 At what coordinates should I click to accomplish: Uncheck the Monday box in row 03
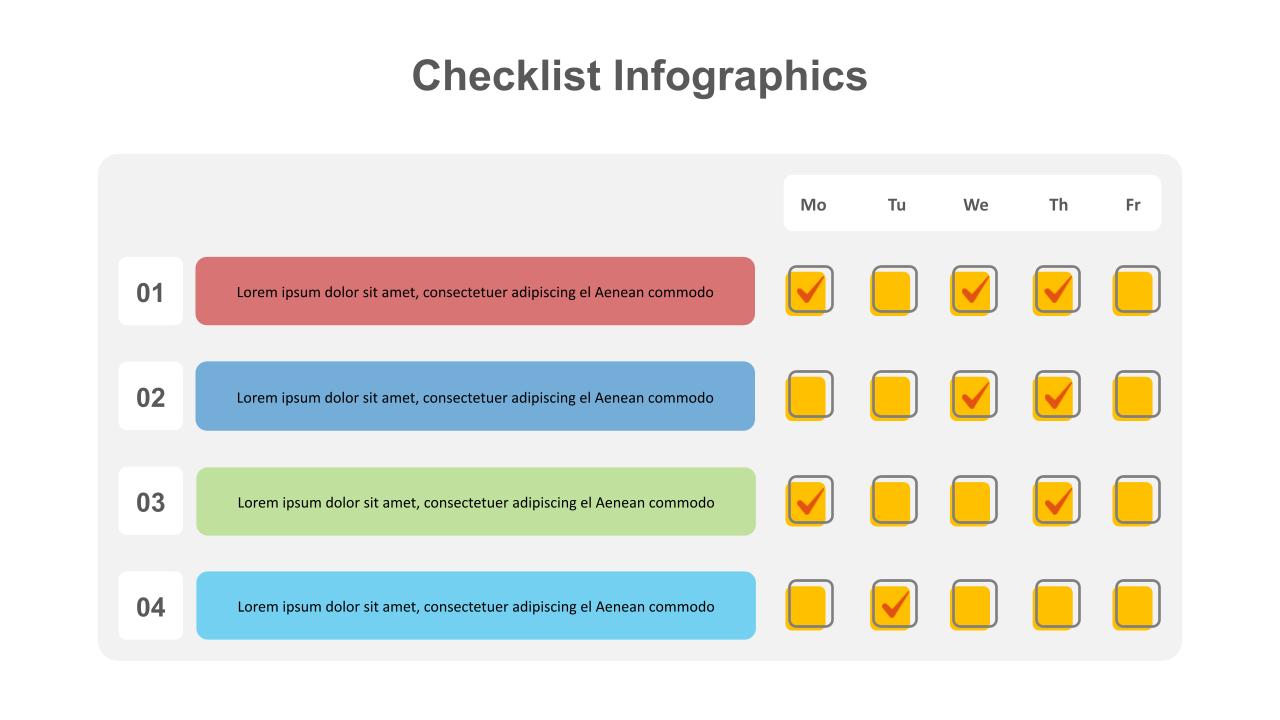[x=809, y=500]
